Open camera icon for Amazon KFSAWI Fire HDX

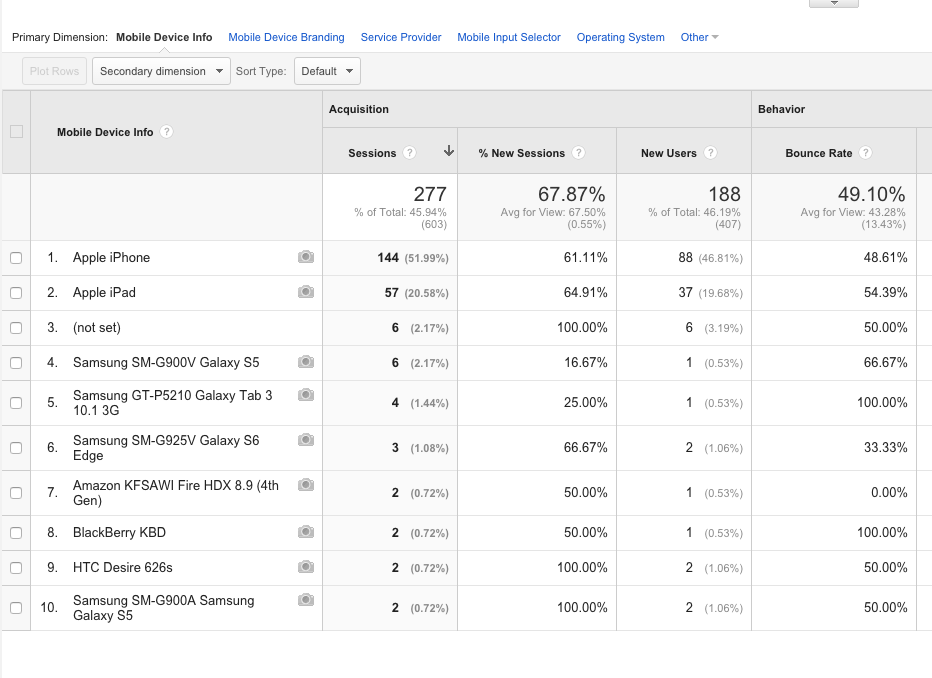(x=306, y=485)
